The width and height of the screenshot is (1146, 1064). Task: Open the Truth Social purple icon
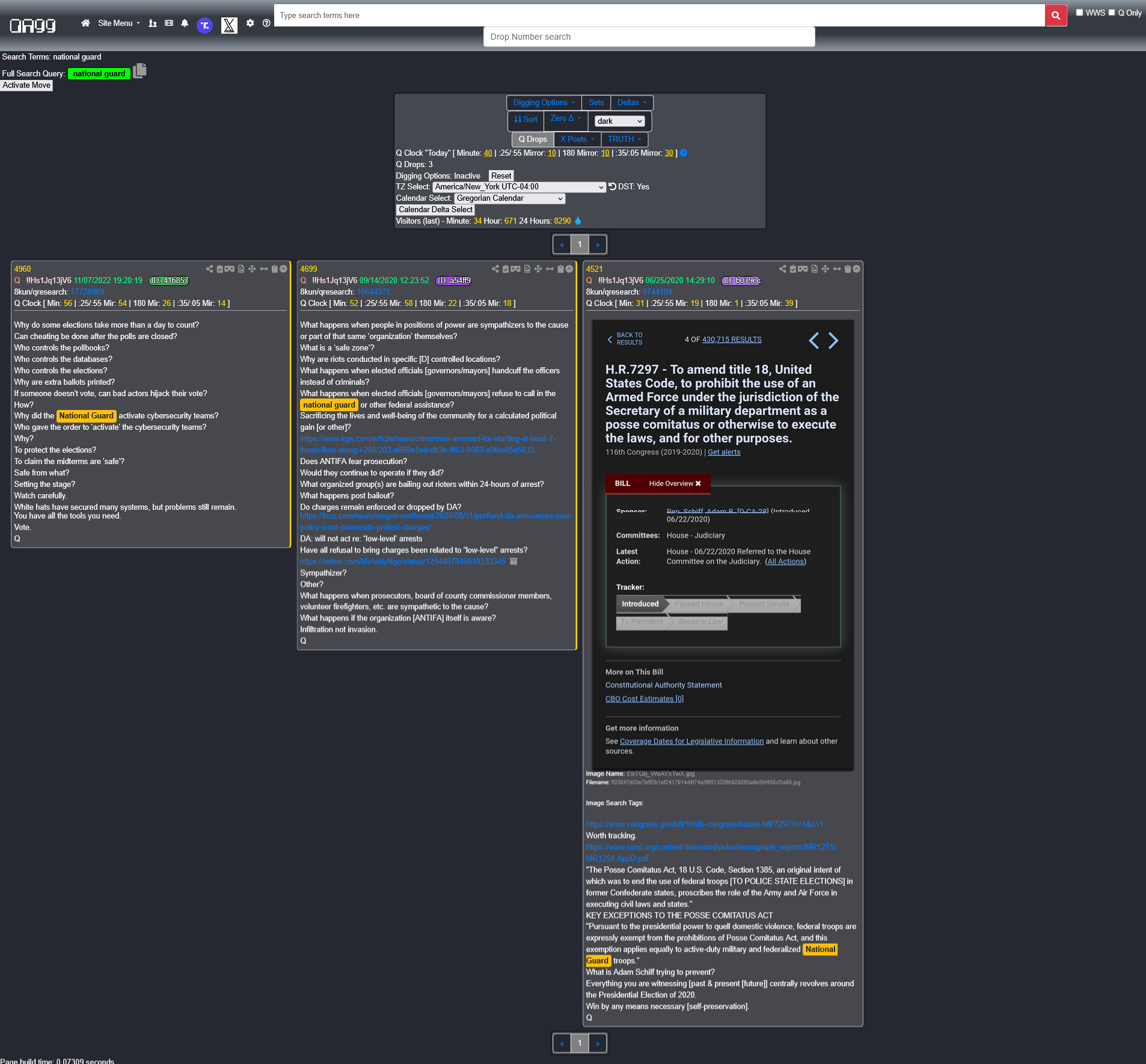pyautogui.click(x=205, y=25)
